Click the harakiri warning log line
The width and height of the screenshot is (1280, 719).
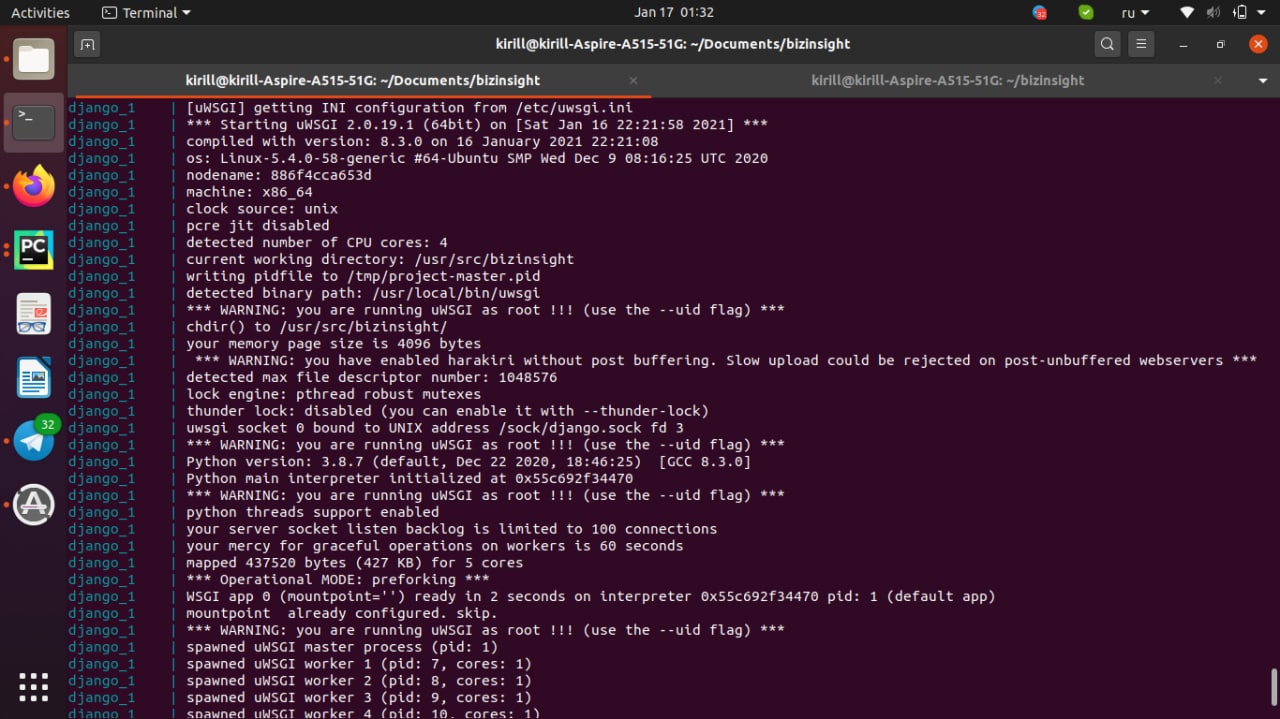point(726,360)
